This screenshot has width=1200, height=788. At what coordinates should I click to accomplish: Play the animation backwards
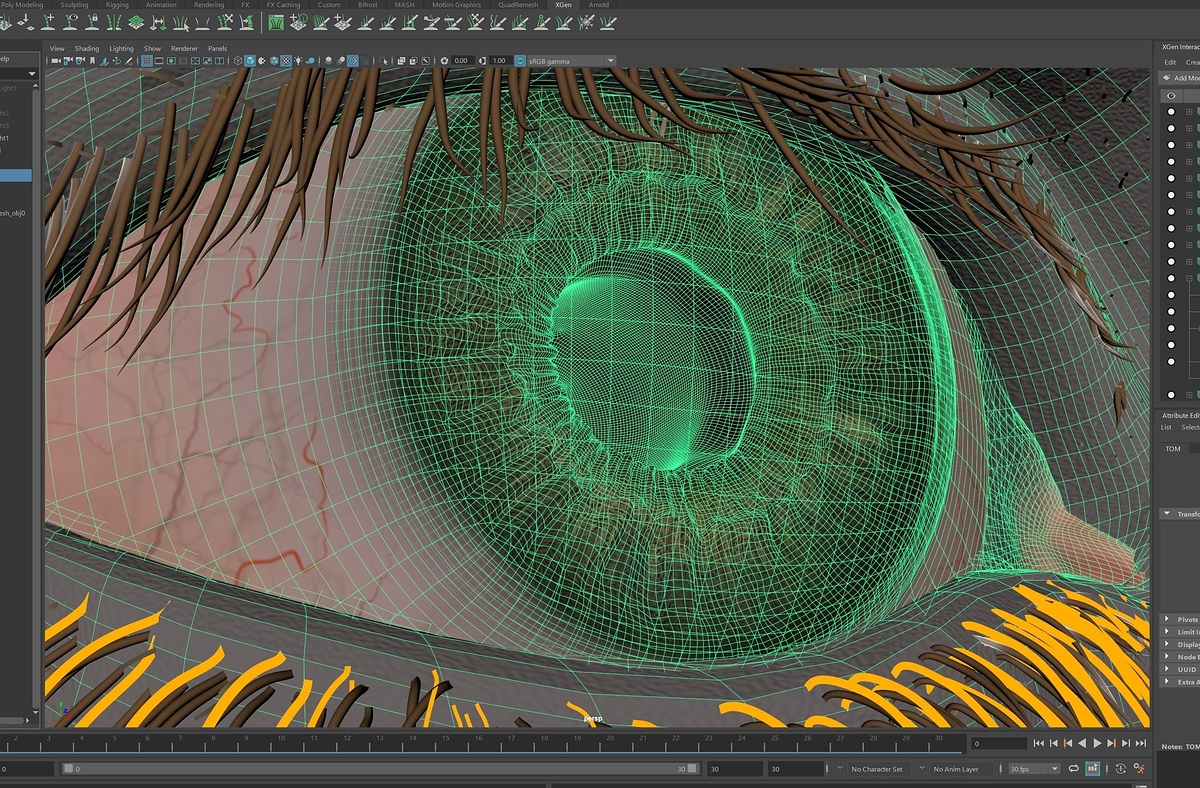1082,743
